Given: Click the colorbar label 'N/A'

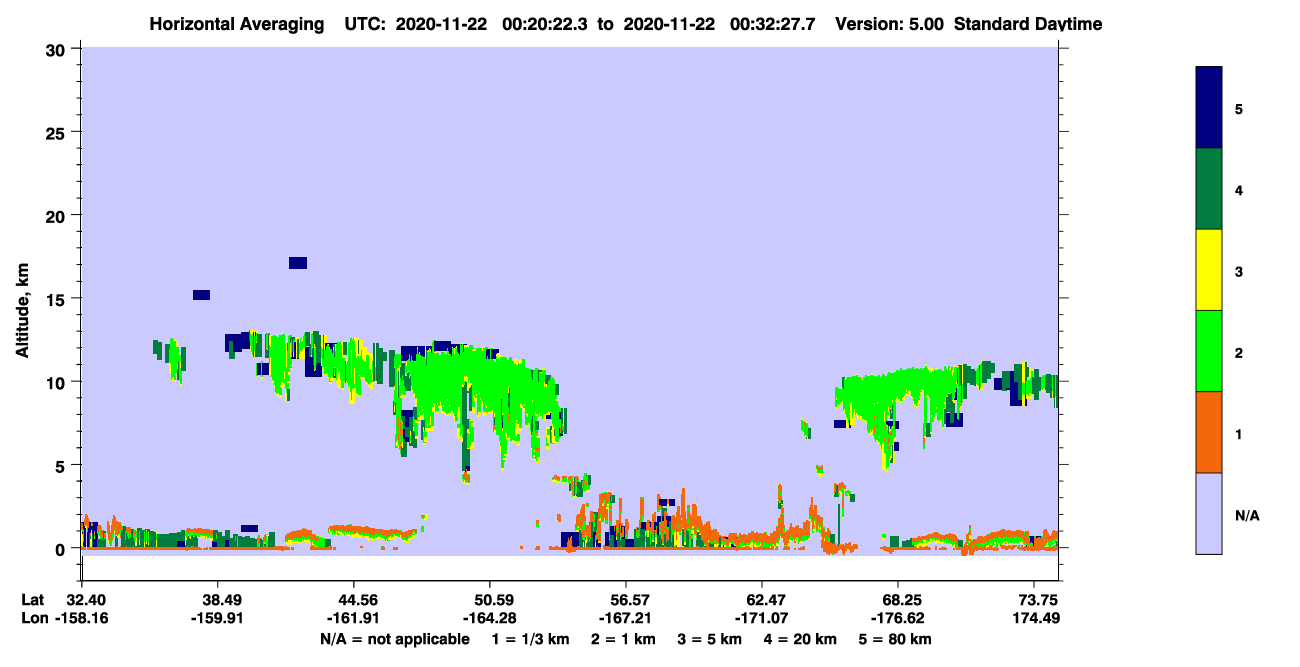Looking at the screenshot, I should (1246, 515).
